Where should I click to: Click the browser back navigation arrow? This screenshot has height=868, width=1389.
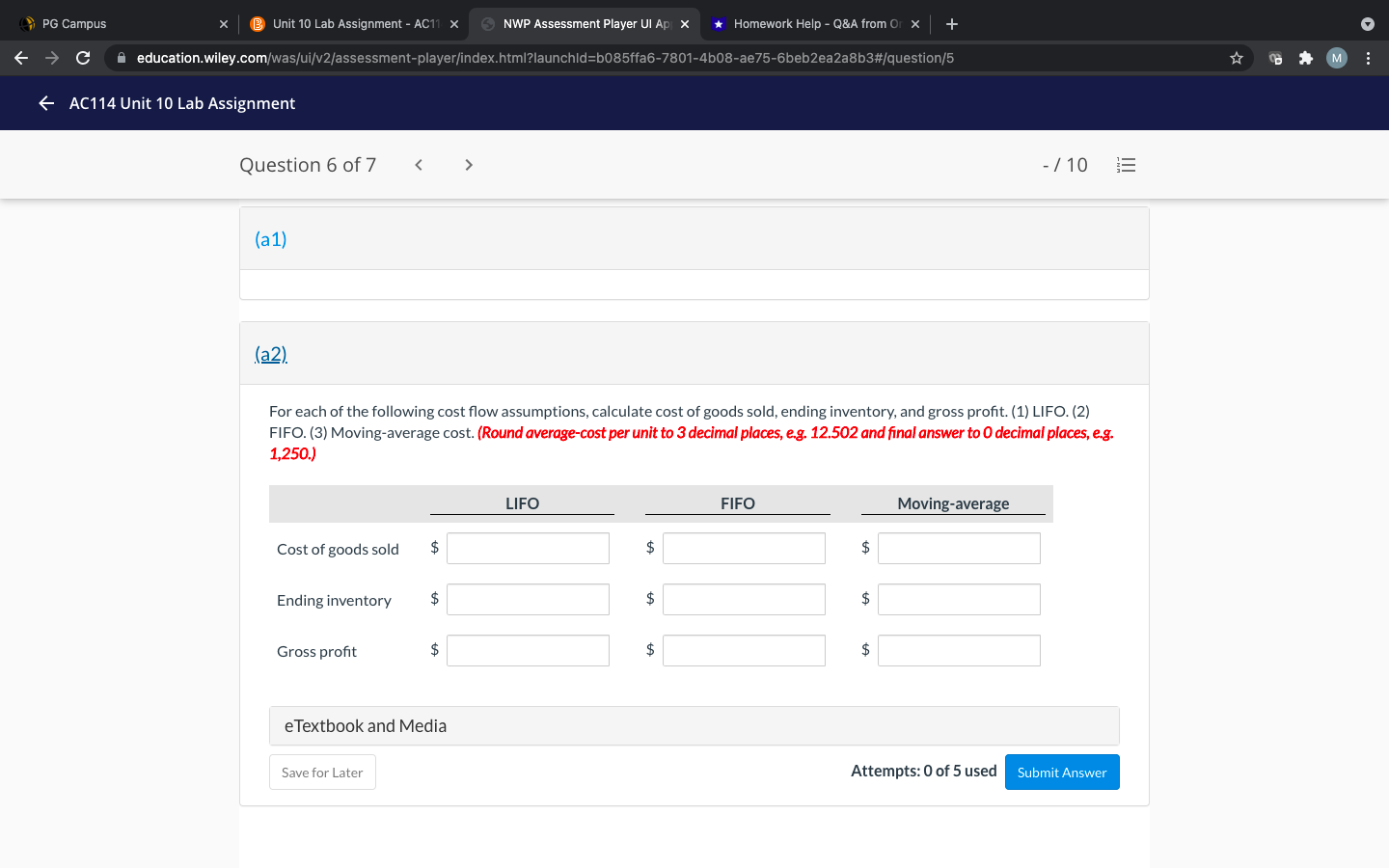(x=20, y=58)
